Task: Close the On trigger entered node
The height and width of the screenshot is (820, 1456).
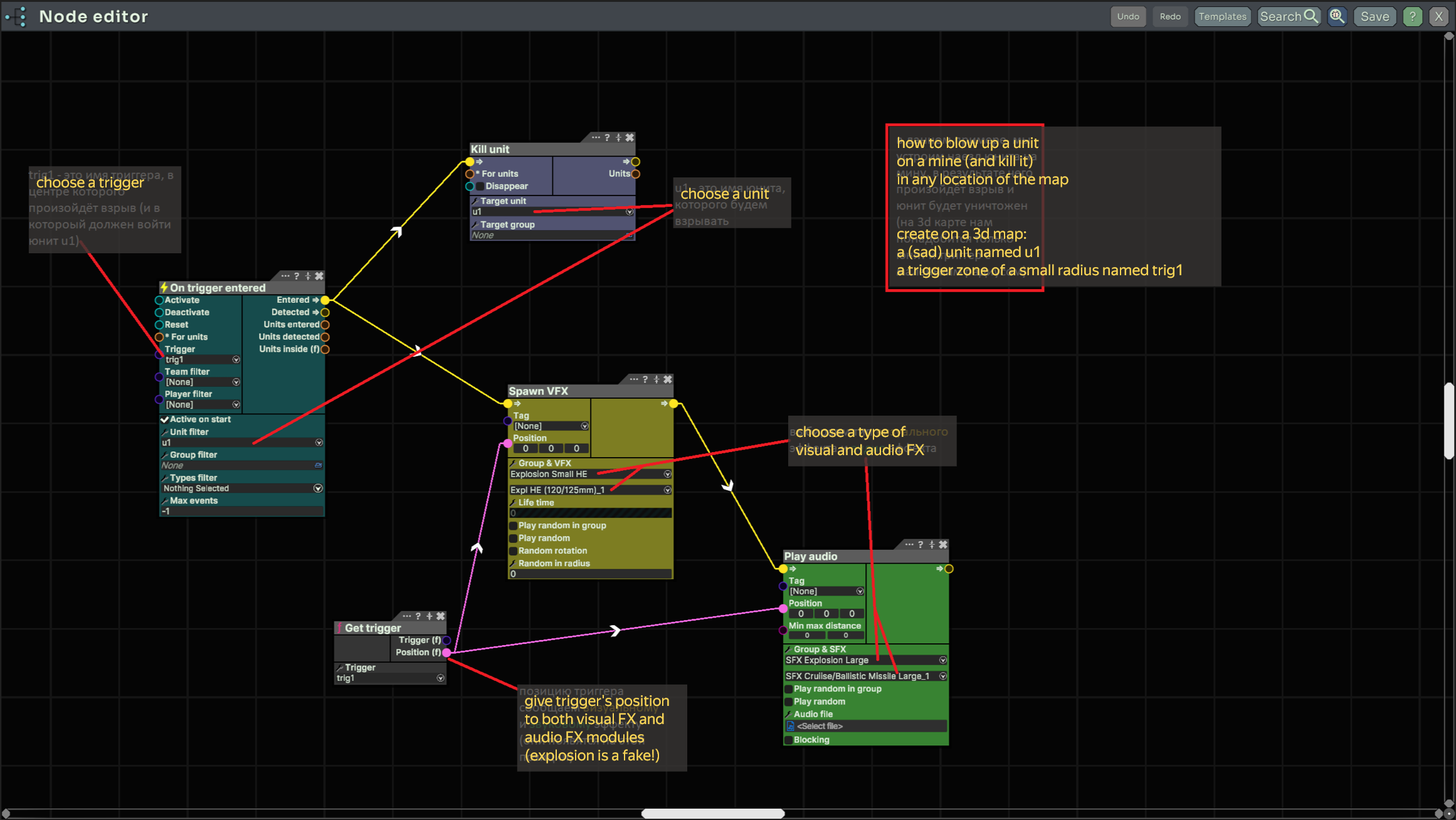Action: 319,276
